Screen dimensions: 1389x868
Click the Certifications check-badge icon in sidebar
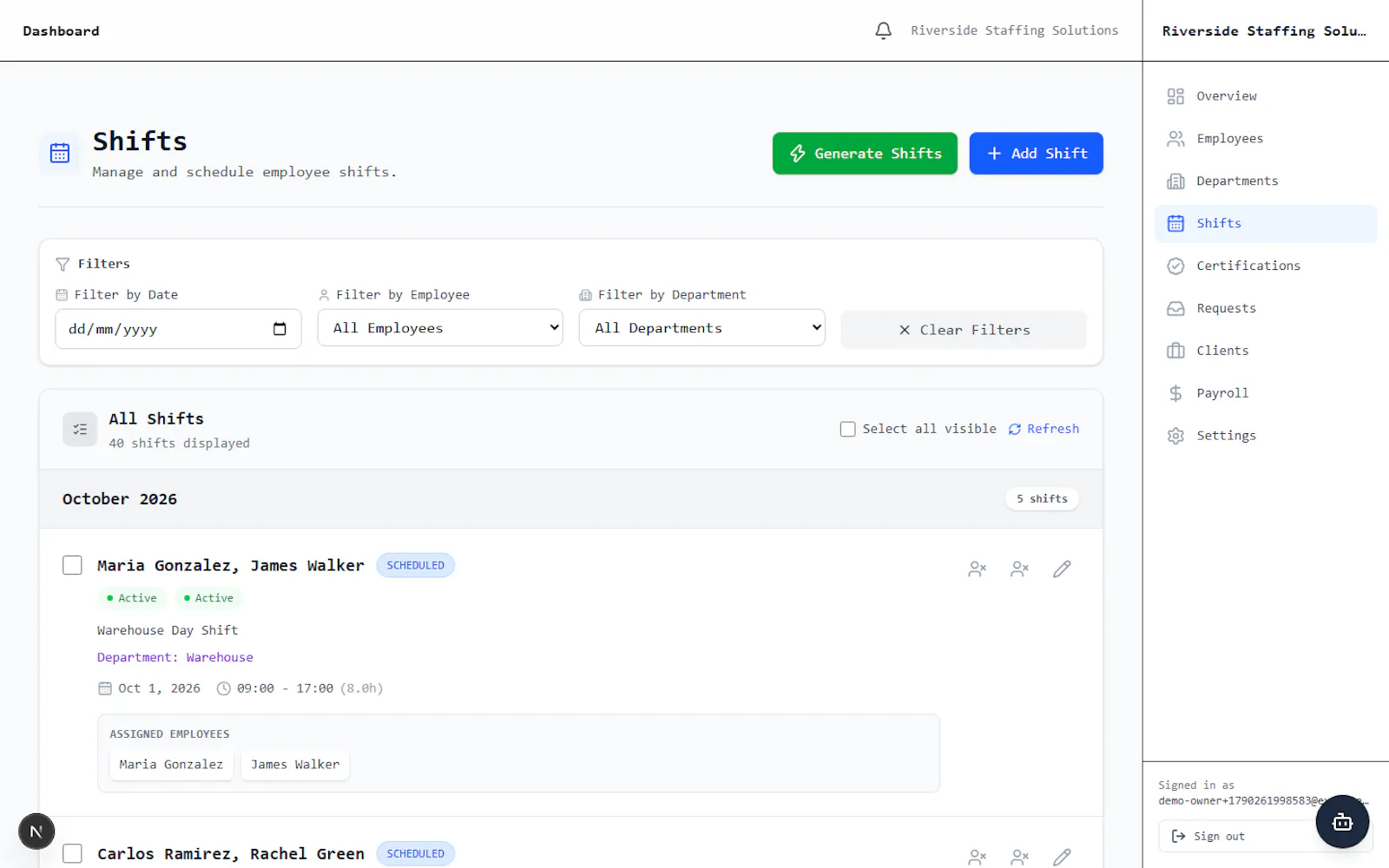(x=1175, y=266)
